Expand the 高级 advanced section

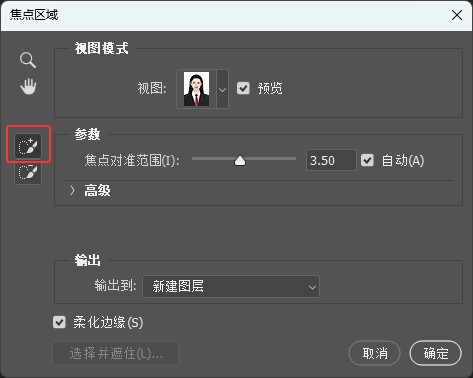pos(72,190)
